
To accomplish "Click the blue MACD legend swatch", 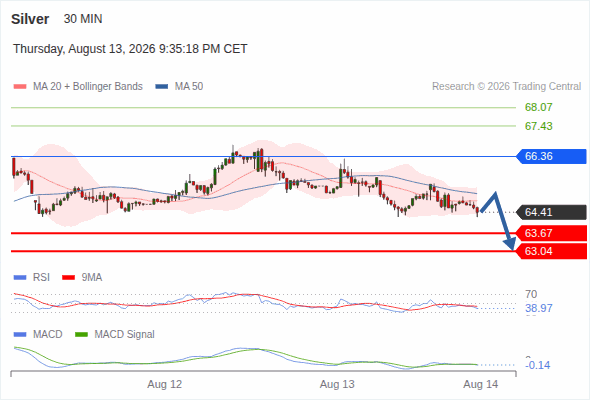I will pos(20,335).
